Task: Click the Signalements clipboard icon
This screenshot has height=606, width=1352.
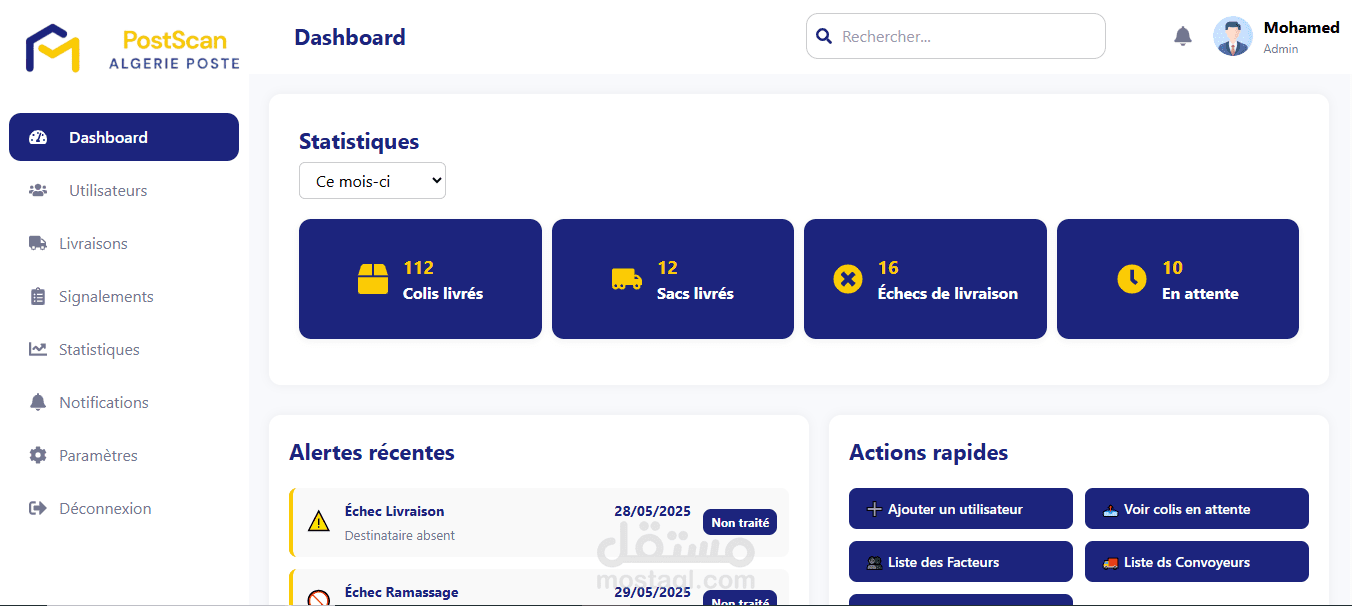Action: pyautogui.click(x=38, y=296)
